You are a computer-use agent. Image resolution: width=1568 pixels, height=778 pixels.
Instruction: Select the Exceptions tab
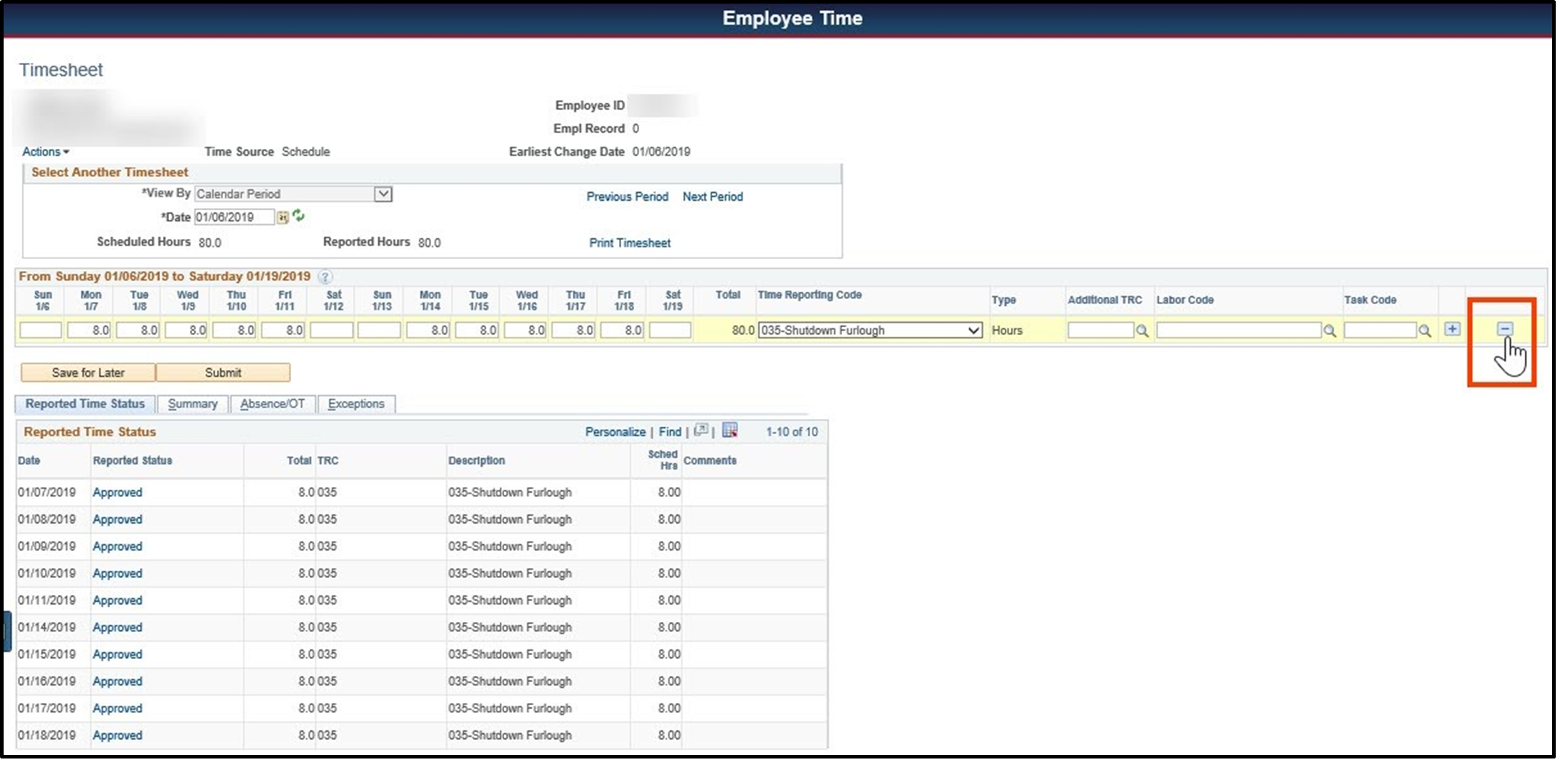tap(356, 404)
